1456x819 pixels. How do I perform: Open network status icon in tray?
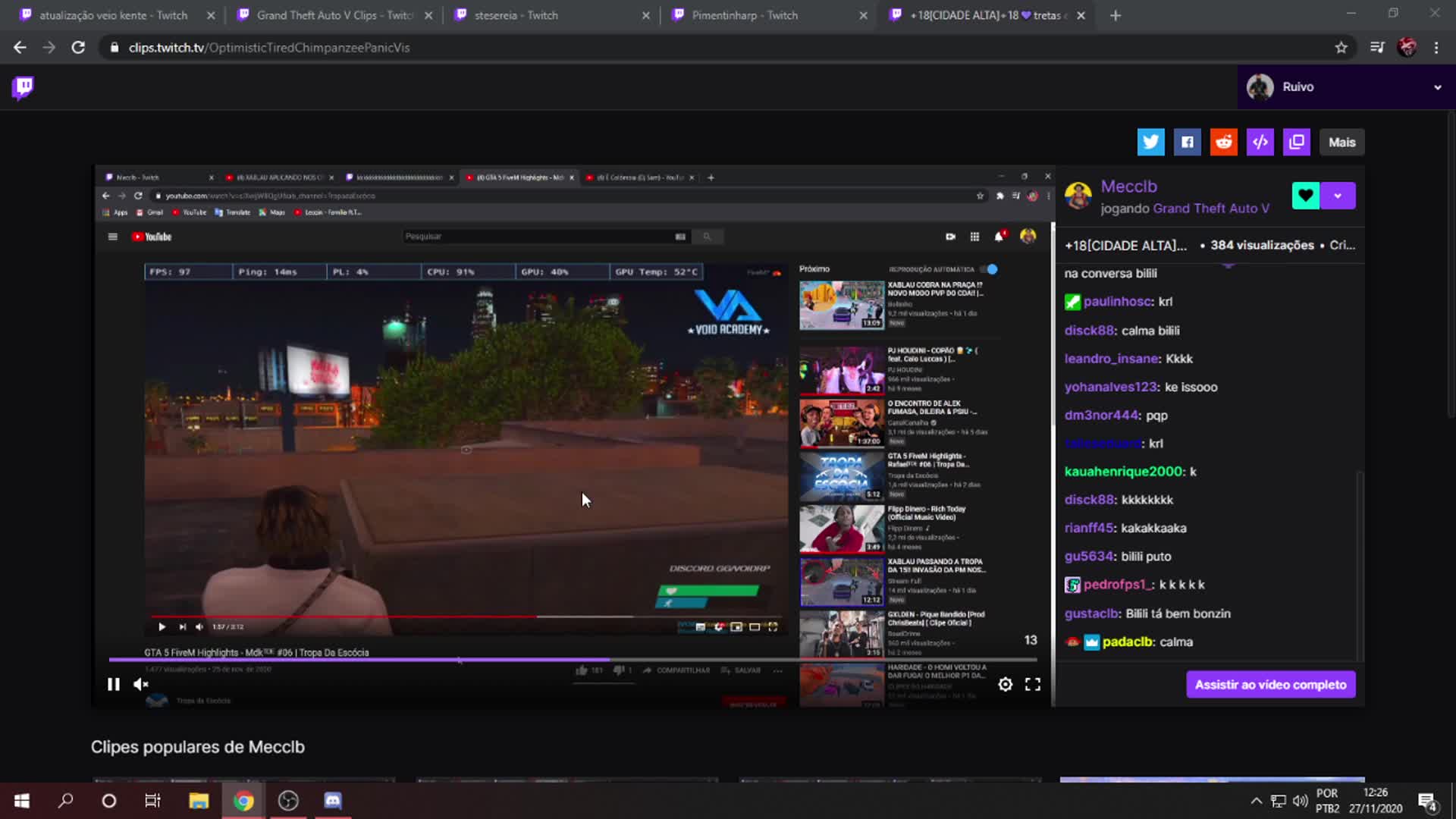click(x=1279, y=801)
